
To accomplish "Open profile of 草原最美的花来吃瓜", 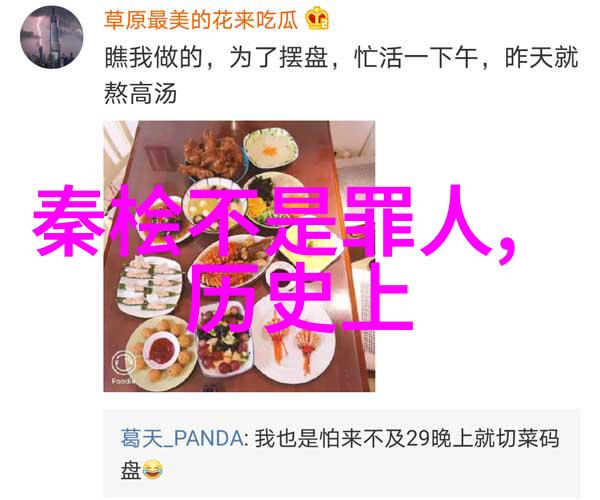I will (x=201, y=20).
